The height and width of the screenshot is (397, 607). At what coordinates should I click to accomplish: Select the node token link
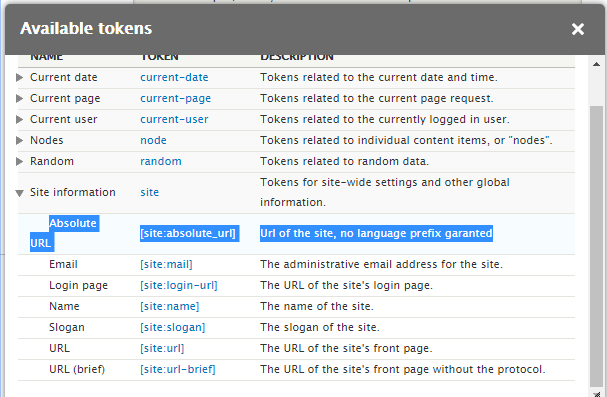click(153, 140)
